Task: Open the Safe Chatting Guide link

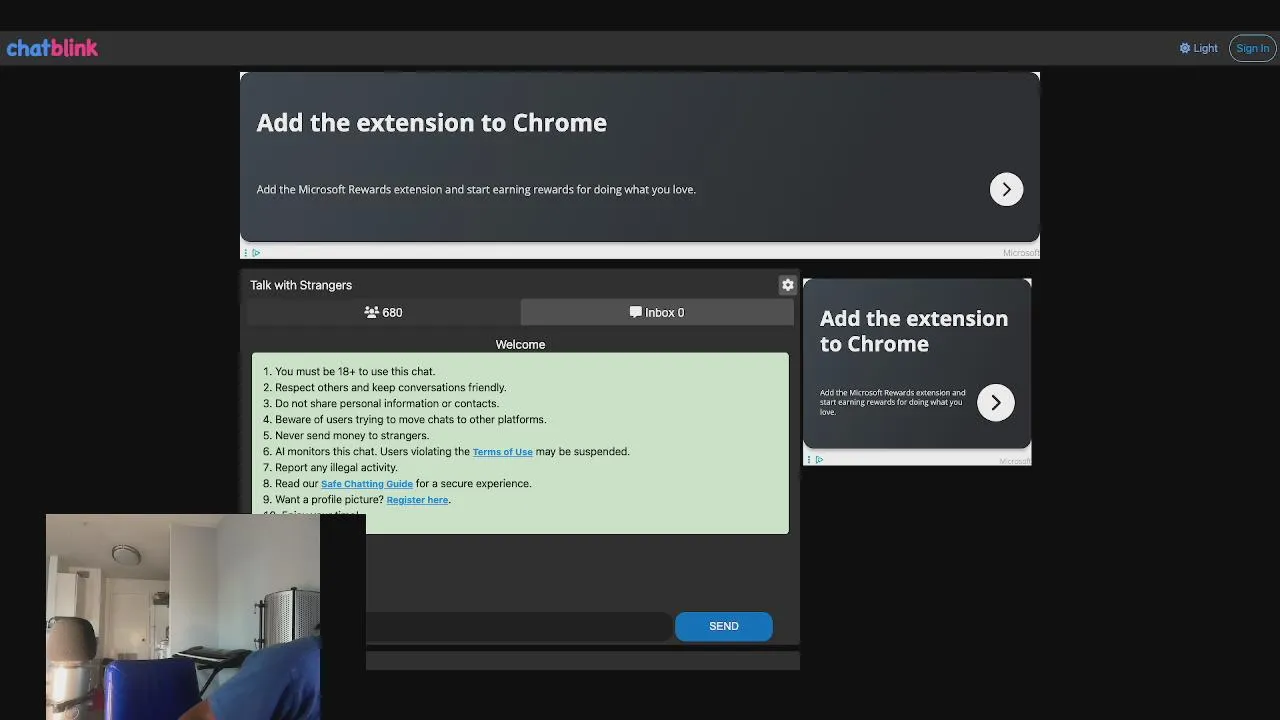Action: point(367,484)
